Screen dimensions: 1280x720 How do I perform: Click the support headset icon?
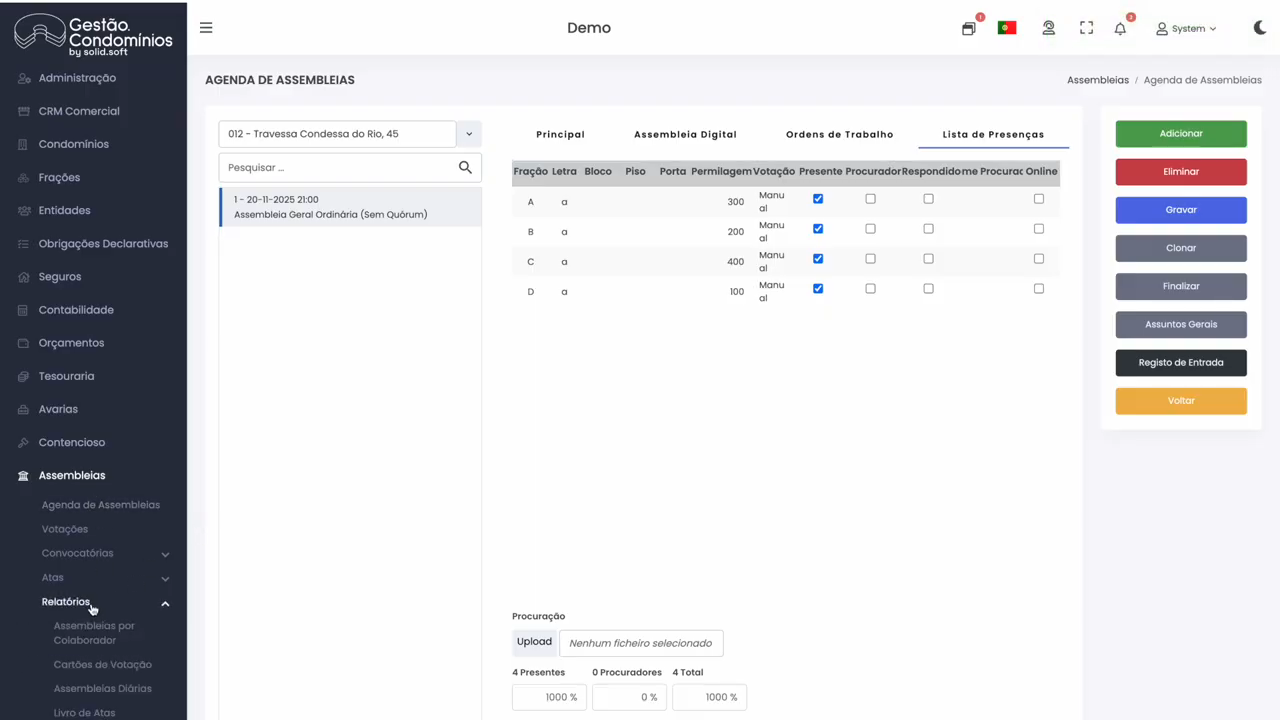1048,28
